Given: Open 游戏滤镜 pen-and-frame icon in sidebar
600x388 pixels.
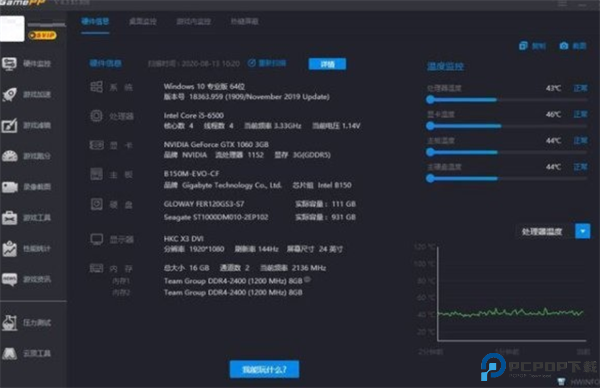Looking at the screenshot, I should click(9, 125).
